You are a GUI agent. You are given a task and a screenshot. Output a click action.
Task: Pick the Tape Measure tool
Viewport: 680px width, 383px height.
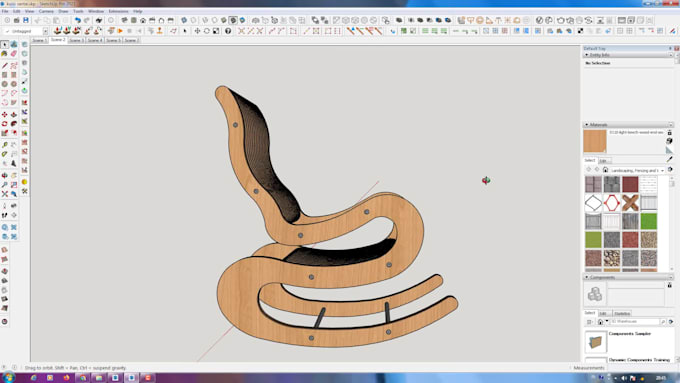click(x=4, y=145)
